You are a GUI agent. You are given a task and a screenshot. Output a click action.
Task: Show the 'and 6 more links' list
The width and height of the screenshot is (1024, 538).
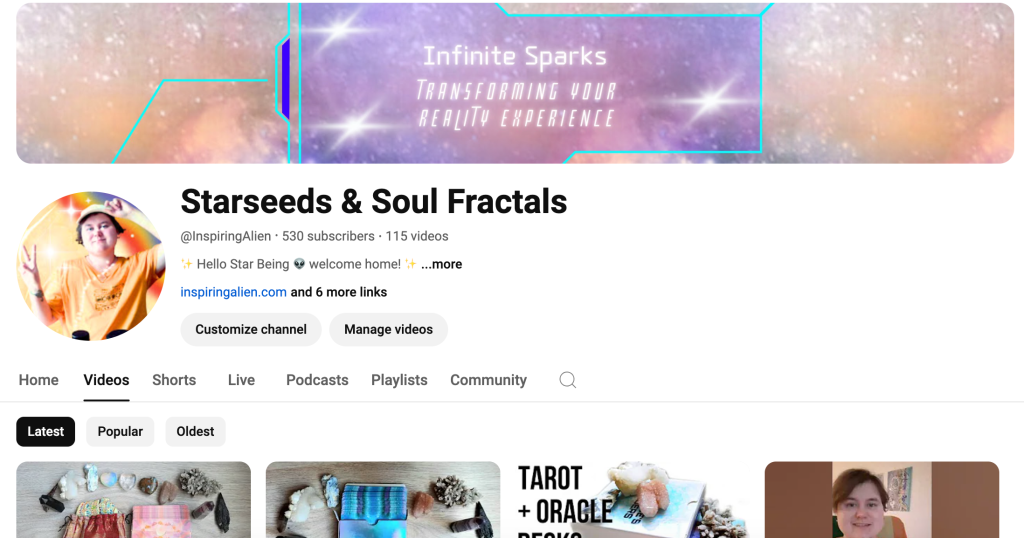click(338, 292)
